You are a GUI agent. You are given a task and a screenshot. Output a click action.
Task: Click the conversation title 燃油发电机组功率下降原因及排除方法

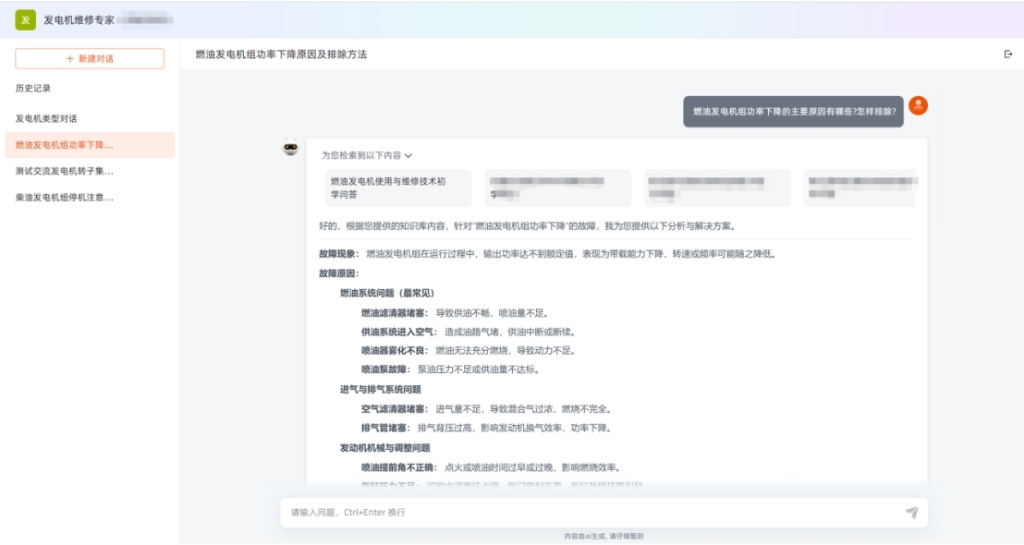(281, 54)
